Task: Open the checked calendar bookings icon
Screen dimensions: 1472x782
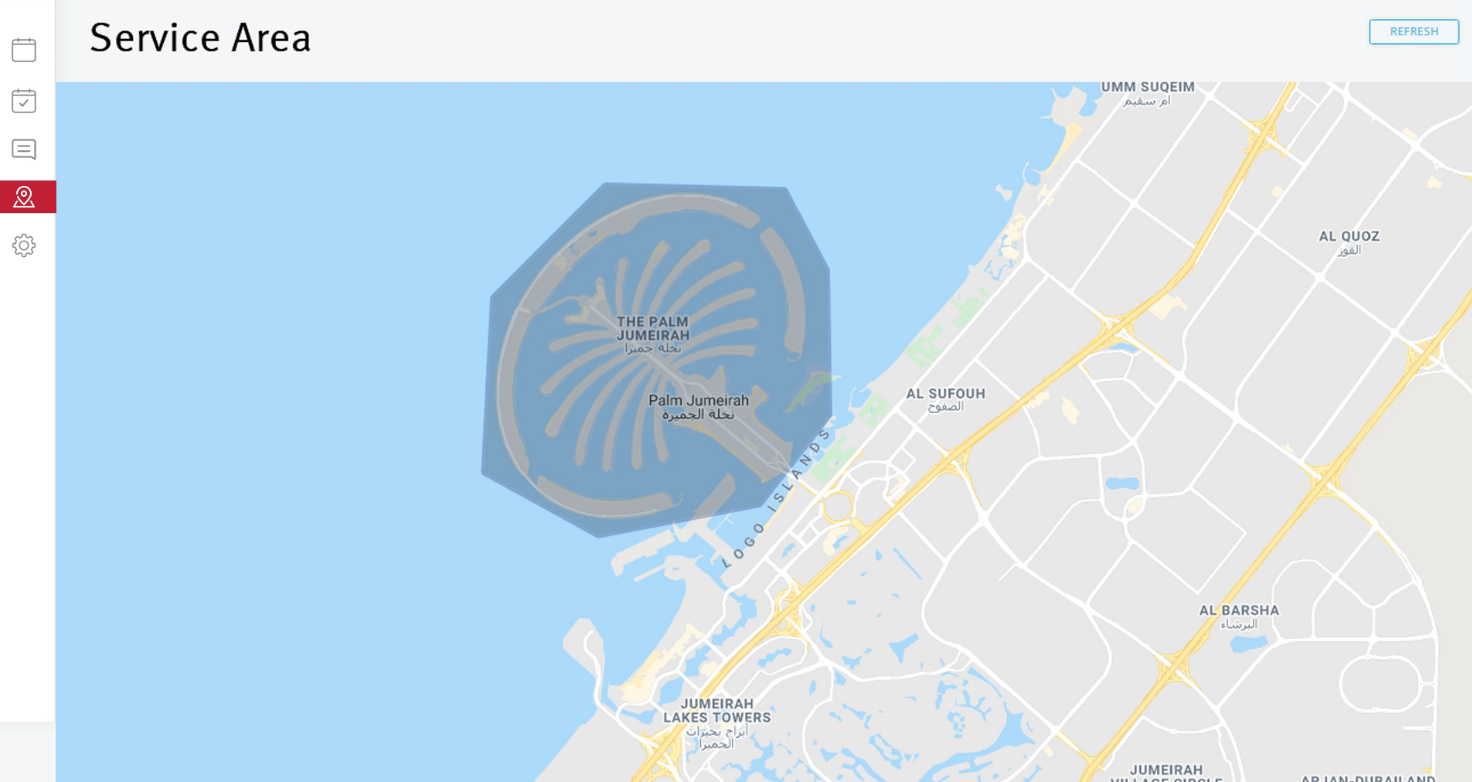Action: (x=24, y=100)
